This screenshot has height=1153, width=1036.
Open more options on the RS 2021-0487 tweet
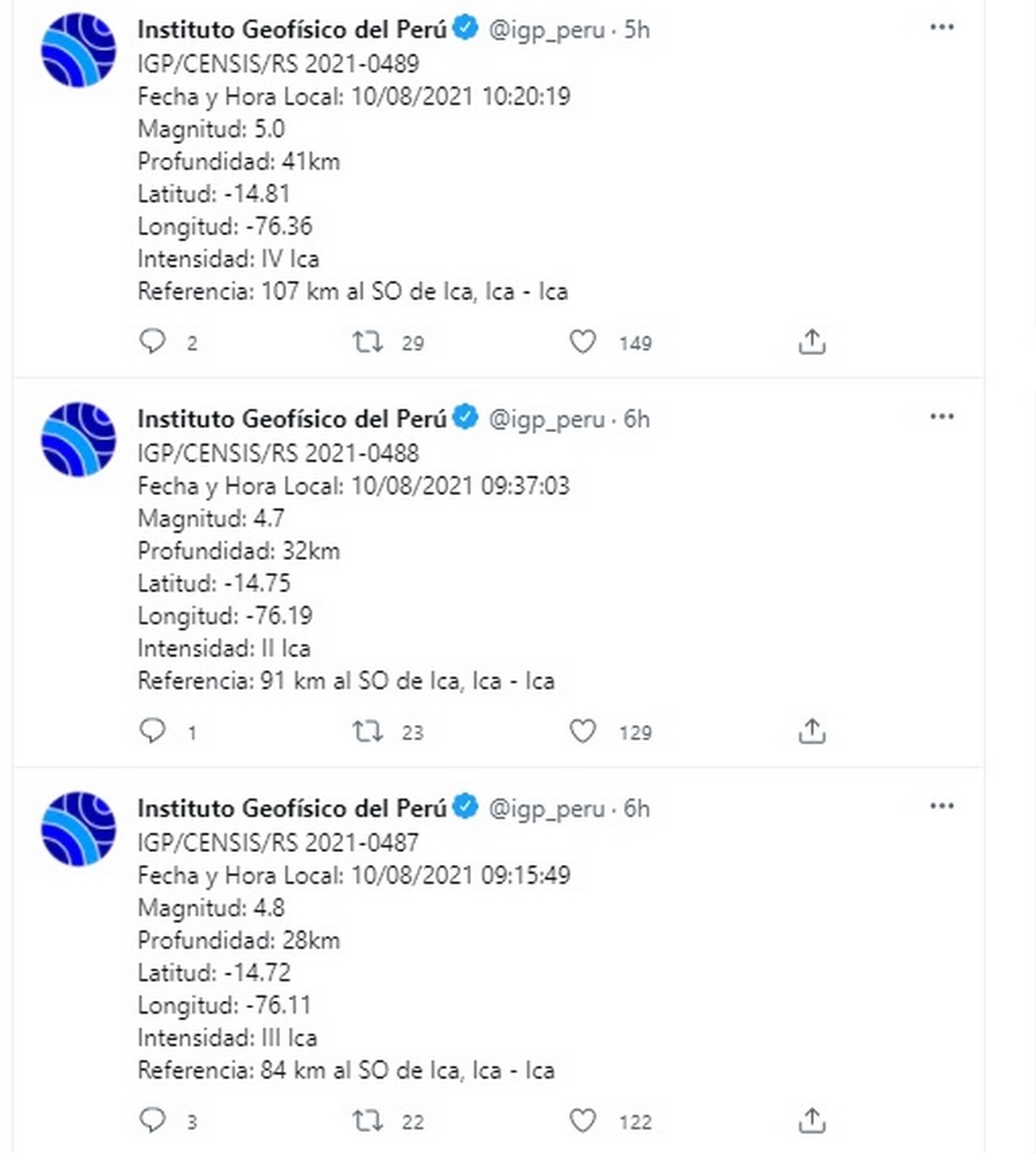point(941,806)
